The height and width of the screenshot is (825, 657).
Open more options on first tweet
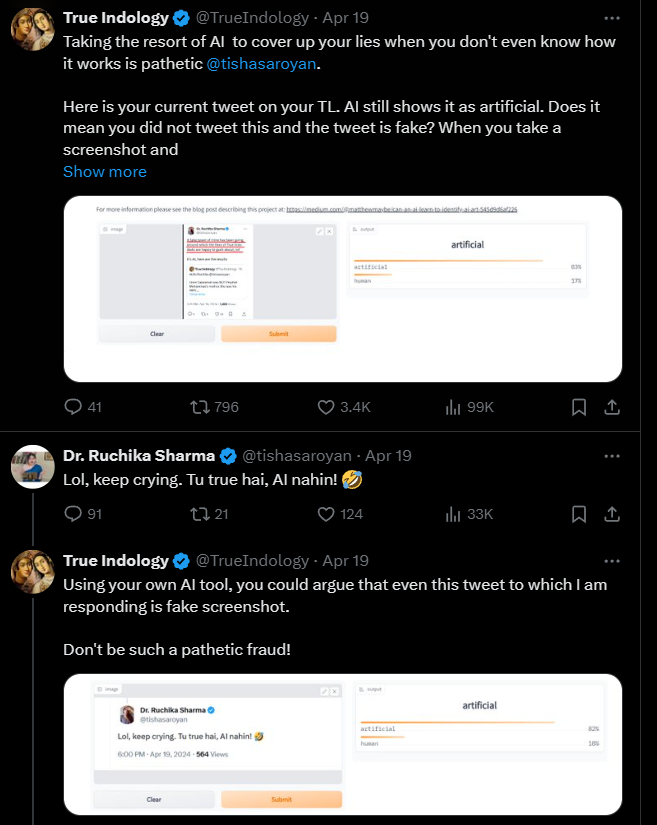[x=612, y=18]
